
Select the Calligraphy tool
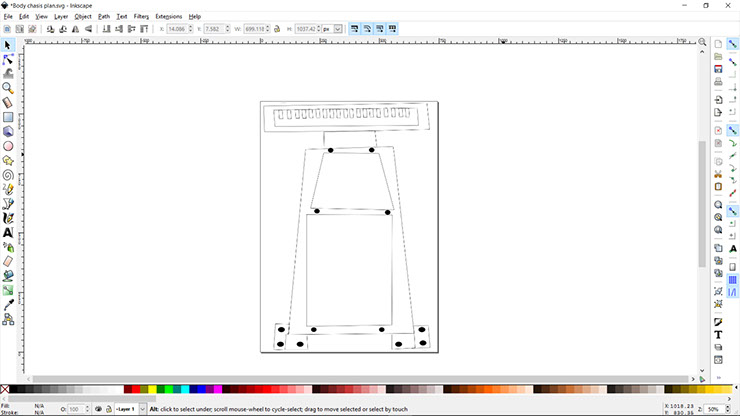coord(8,218)
